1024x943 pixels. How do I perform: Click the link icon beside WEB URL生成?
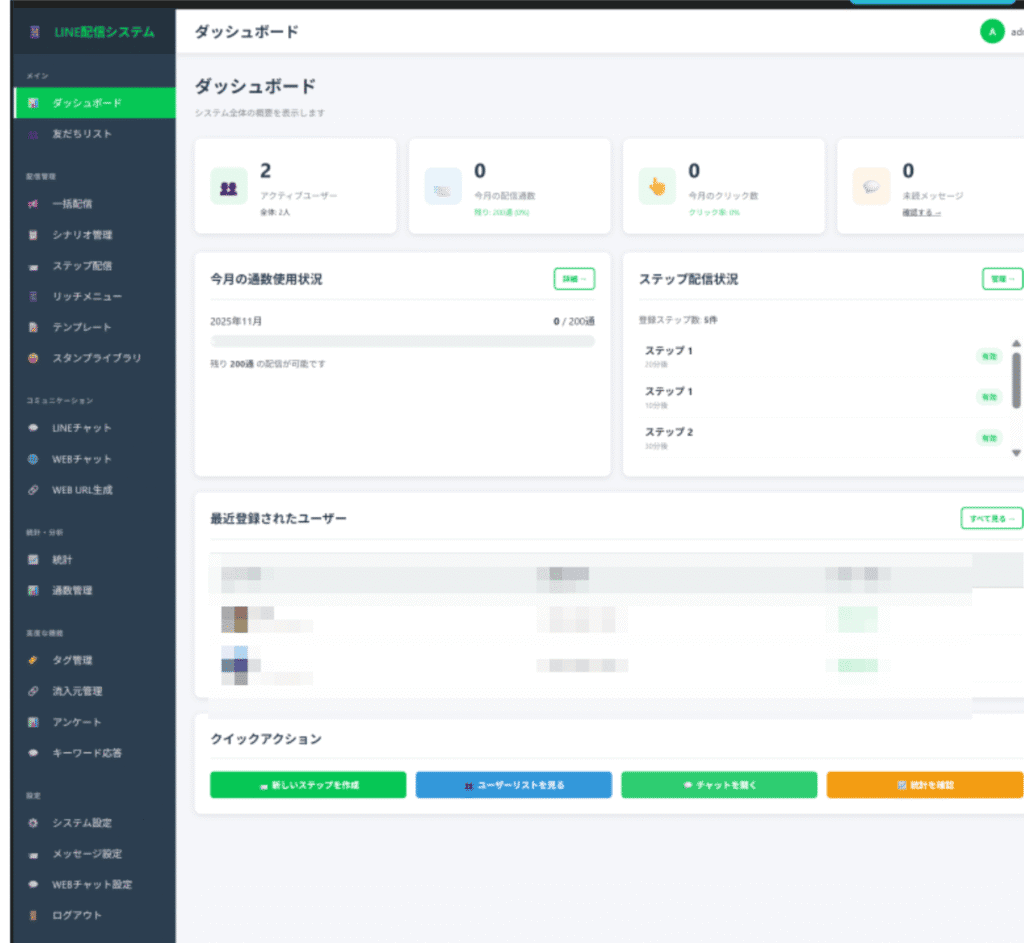pos(33,490)
